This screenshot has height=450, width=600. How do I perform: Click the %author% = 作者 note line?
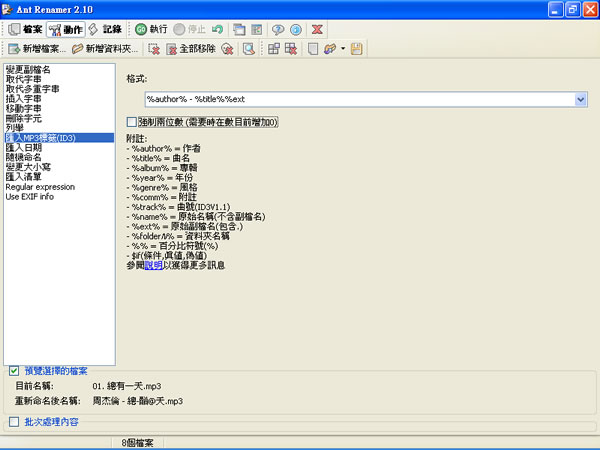point(163,148)
